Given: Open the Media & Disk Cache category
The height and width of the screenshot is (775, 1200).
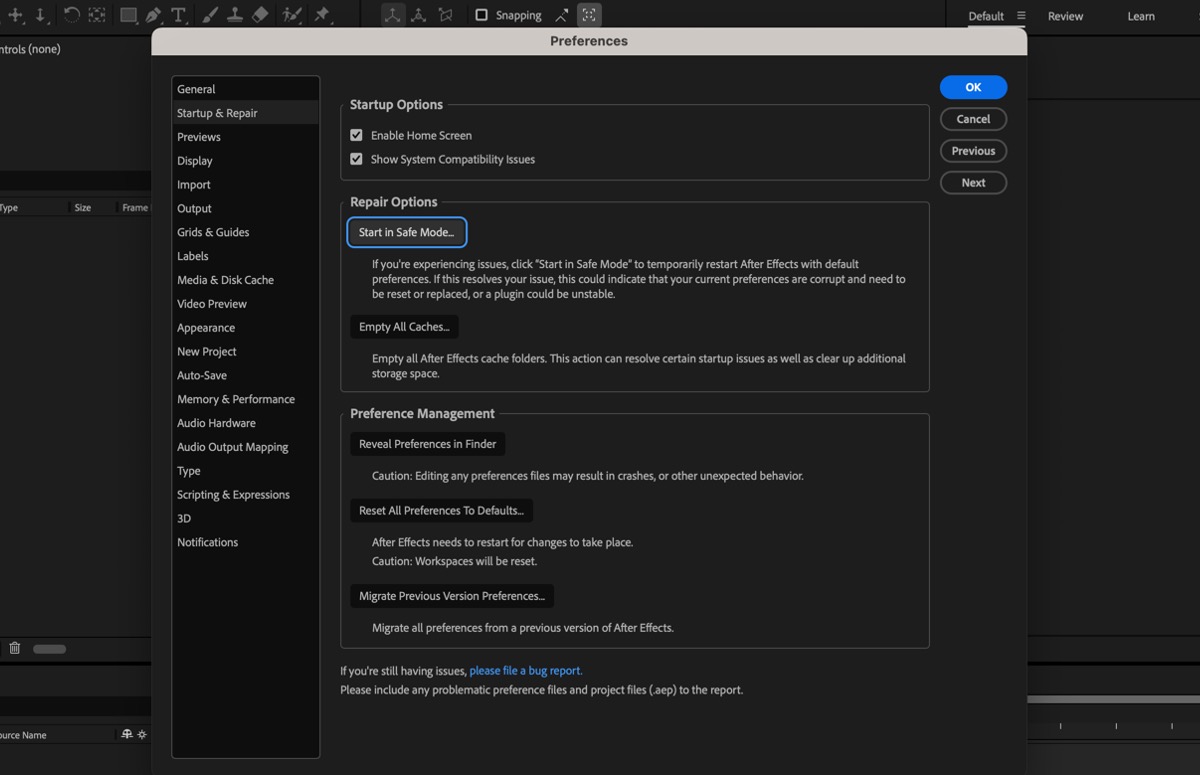Looking at the screenshot, I should [x=225, y=280].
